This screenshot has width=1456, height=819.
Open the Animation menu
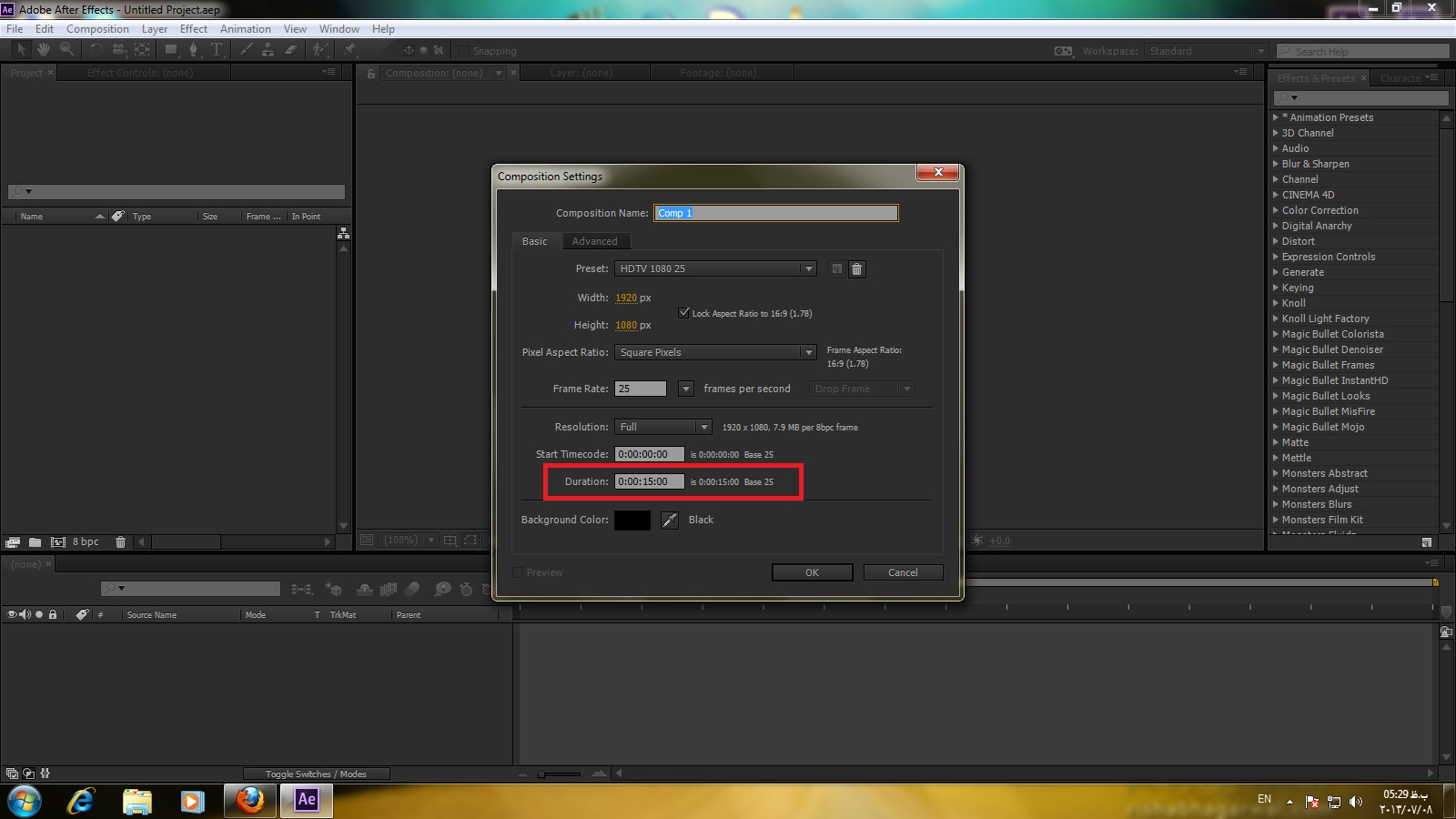tap(246, 29)
